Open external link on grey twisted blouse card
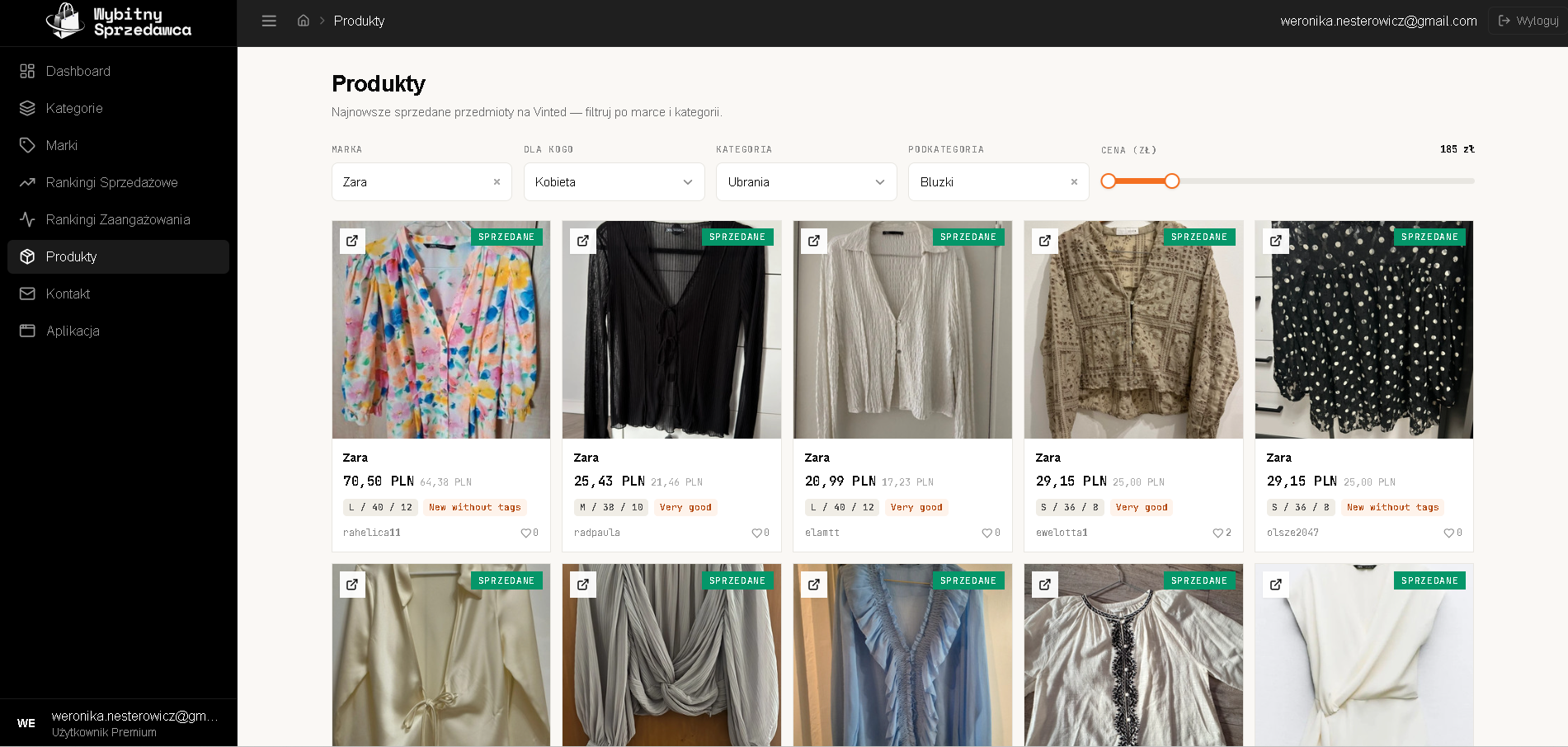This screenshot has height=747, width=1568. [x=583, y=585]
